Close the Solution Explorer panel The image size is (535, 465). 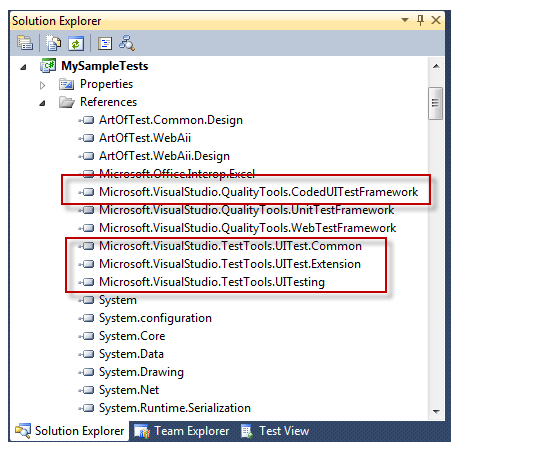pyautogui.click(x=436, y=20)
